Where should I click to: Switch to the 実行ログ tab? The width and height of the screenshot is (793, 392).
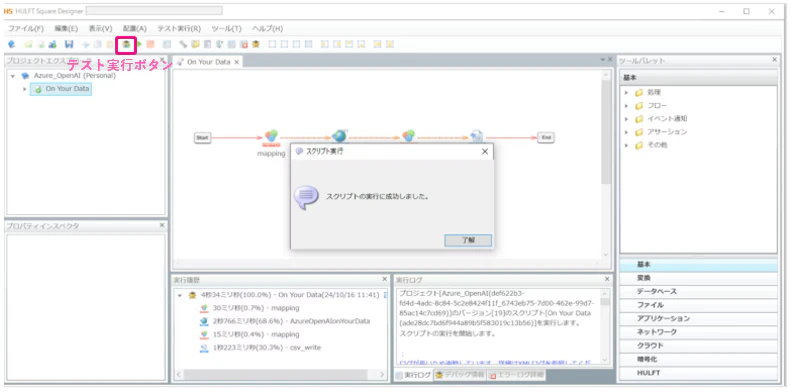click(413, 375)
